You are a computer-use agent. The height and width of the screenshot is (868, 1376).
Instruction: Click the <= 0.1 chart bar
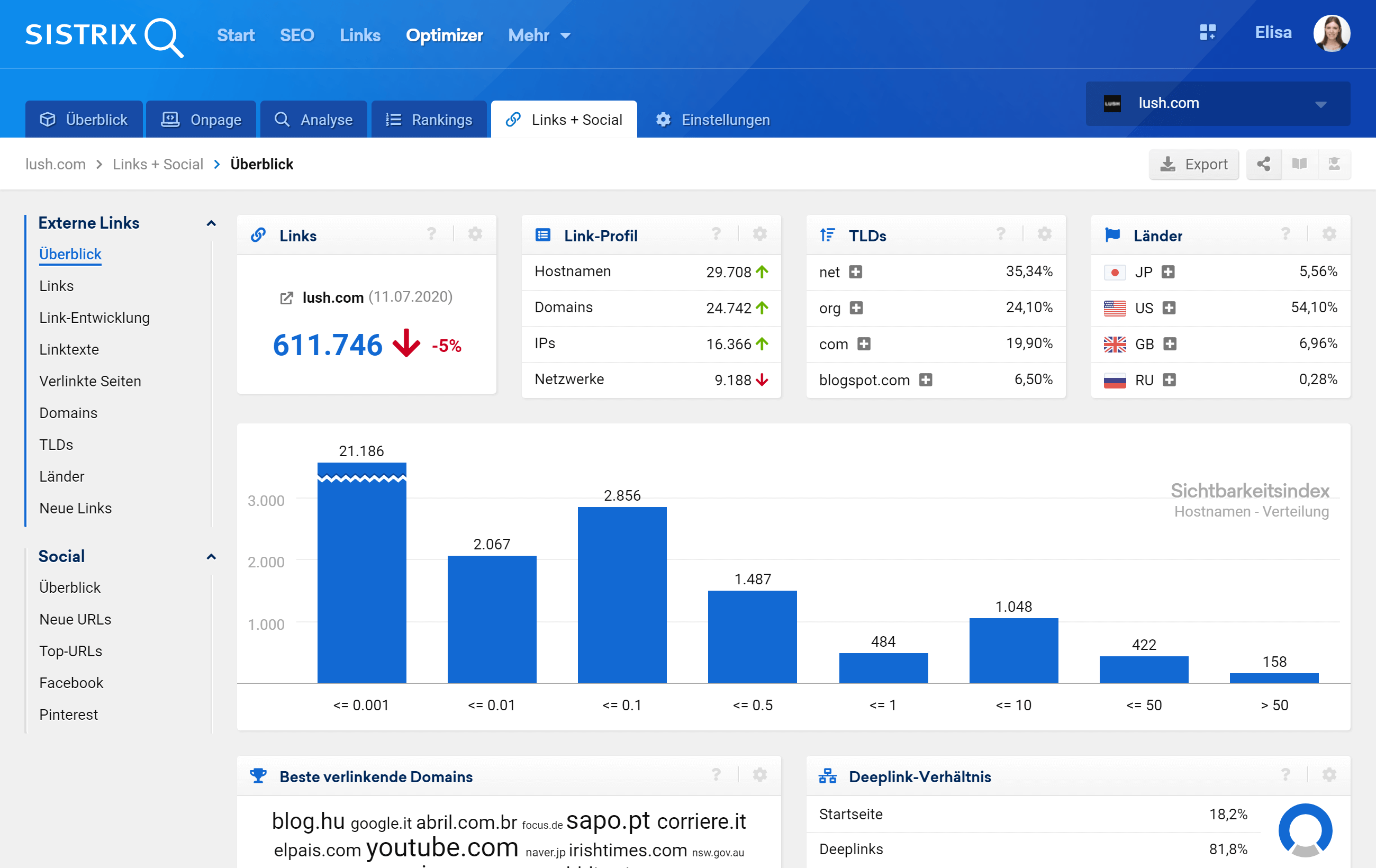622,594
